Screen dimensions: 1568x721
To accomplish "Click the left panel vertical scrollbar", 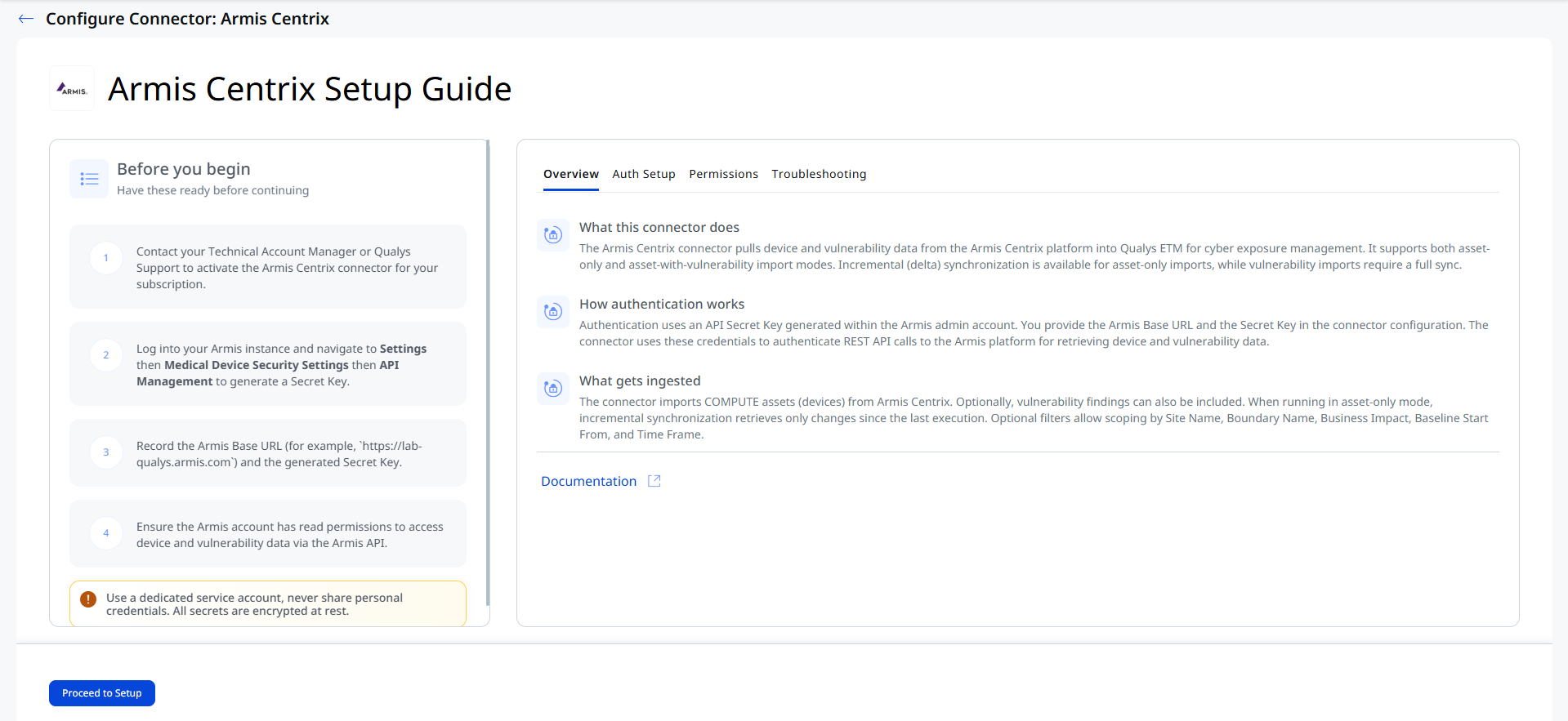I will tap(488, 372).
